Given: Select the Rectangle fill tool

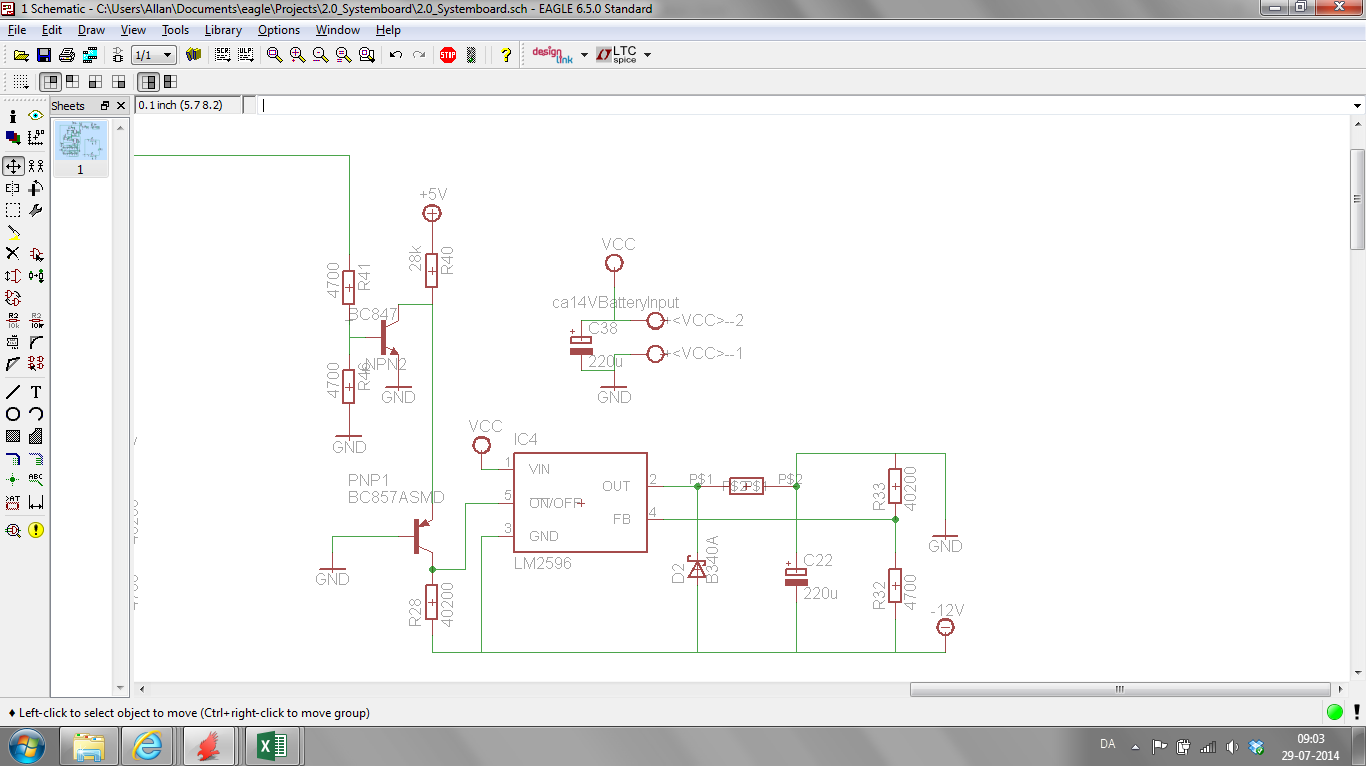Looking at the screenshot, I should 13,436.
